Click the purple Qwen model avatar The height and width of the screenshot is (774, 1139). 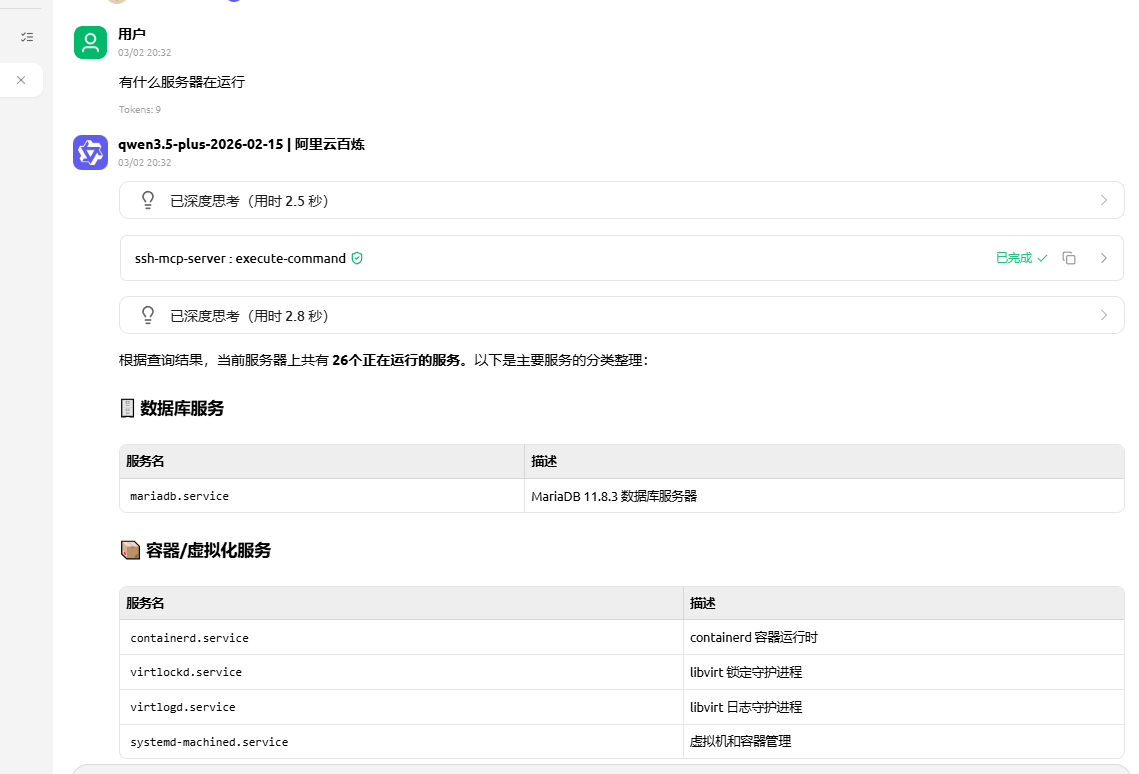90,152
